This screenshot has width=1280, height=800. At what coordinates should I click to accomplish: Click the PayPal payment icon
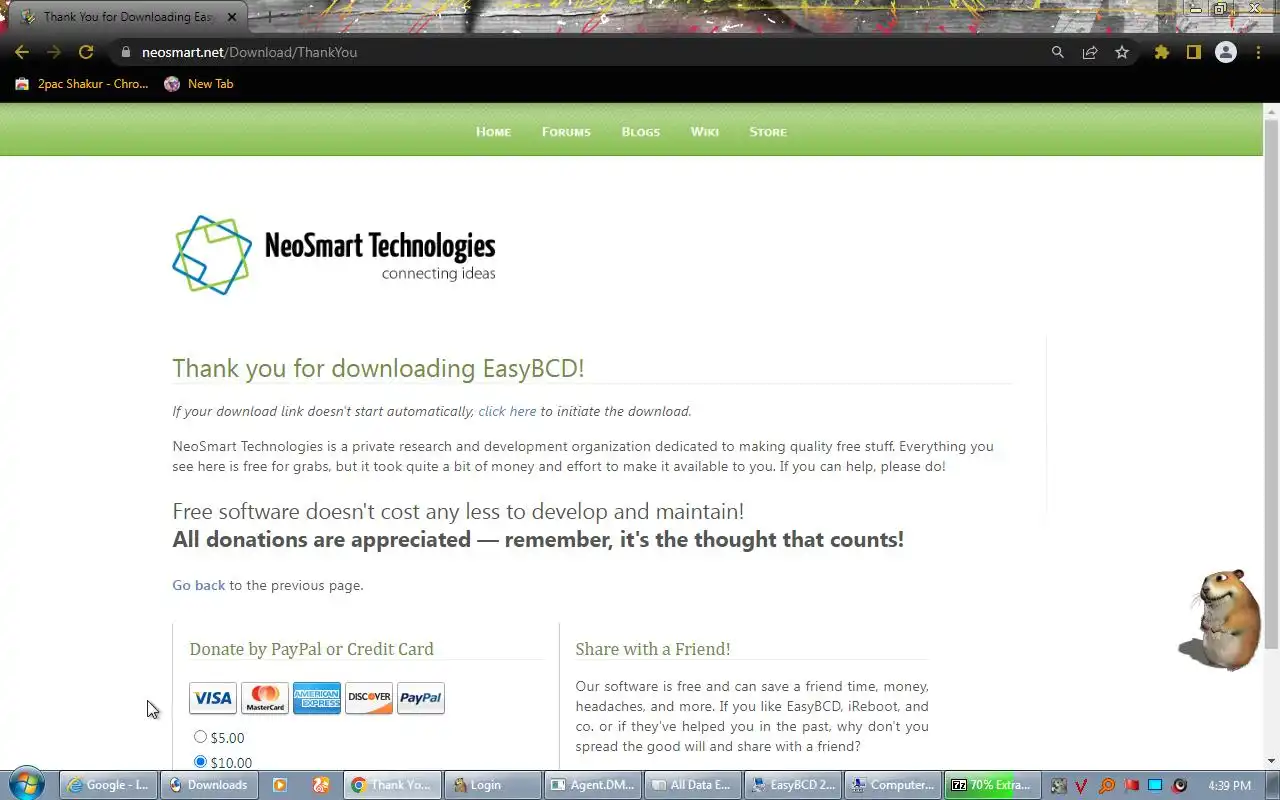pyautogui.click(x=421, y=698)
